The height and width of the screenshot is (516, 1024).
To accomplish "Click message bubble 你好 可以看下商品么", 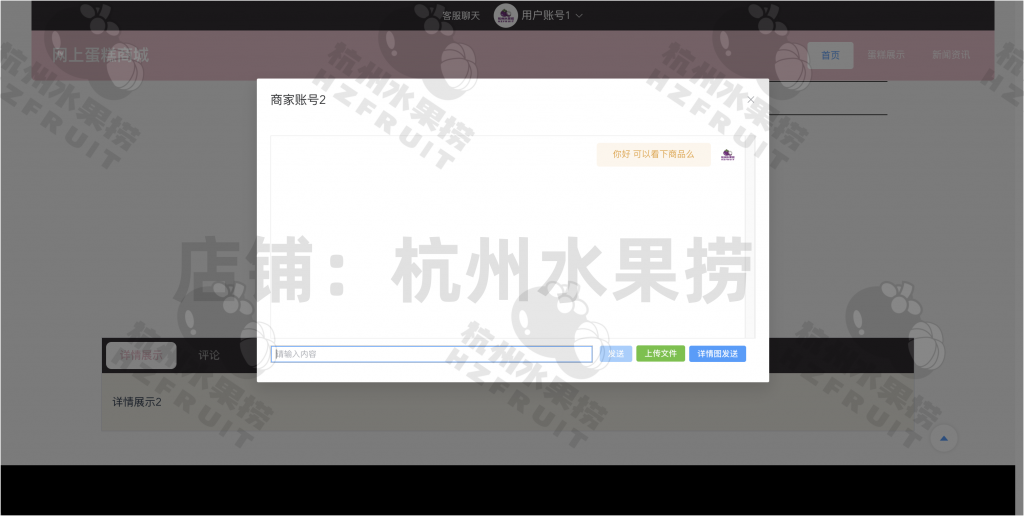I will point(653,155).
